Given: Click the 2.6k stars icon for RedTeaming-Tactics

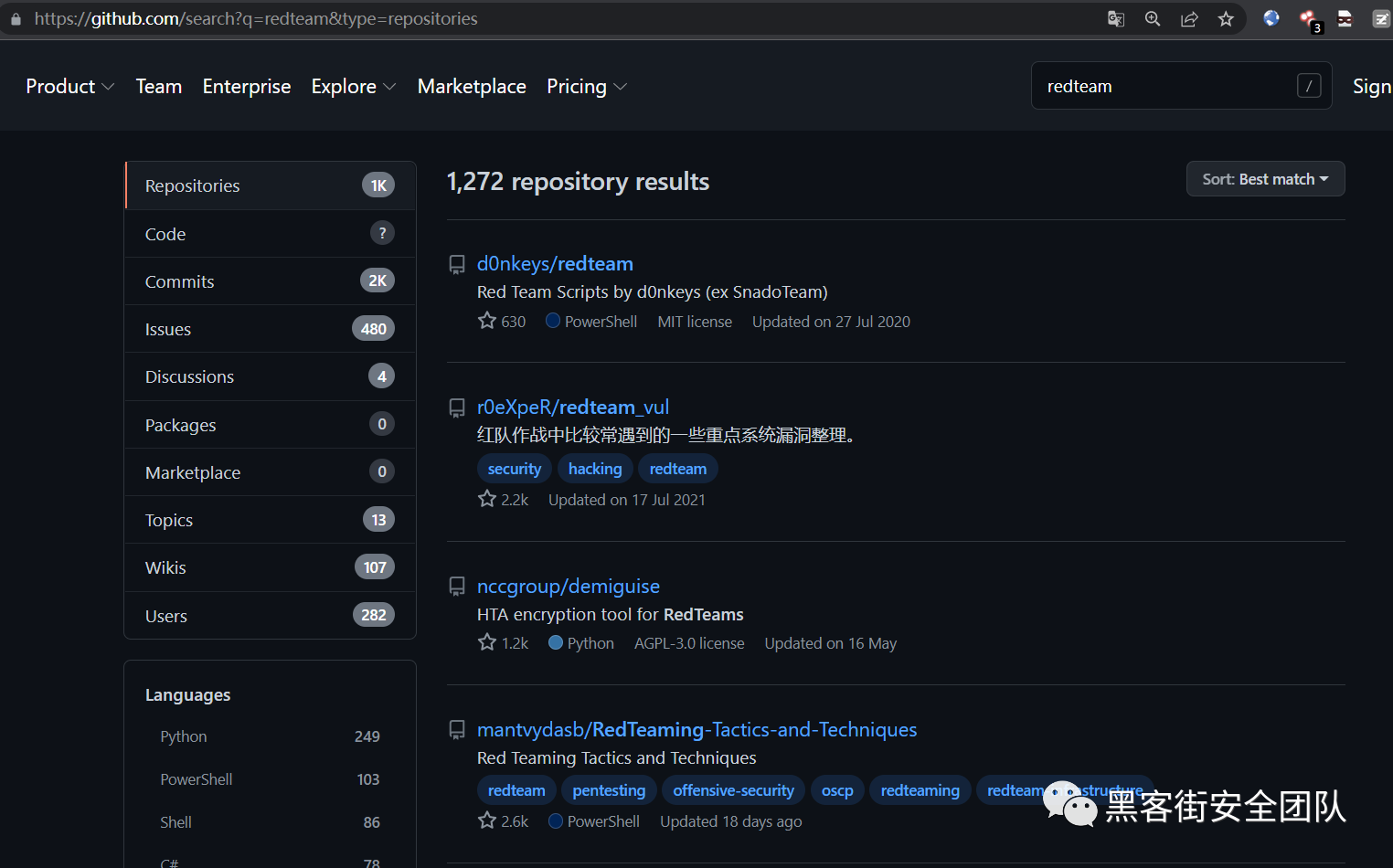Looking at the screenshot, I should click(x=487, y=820).
